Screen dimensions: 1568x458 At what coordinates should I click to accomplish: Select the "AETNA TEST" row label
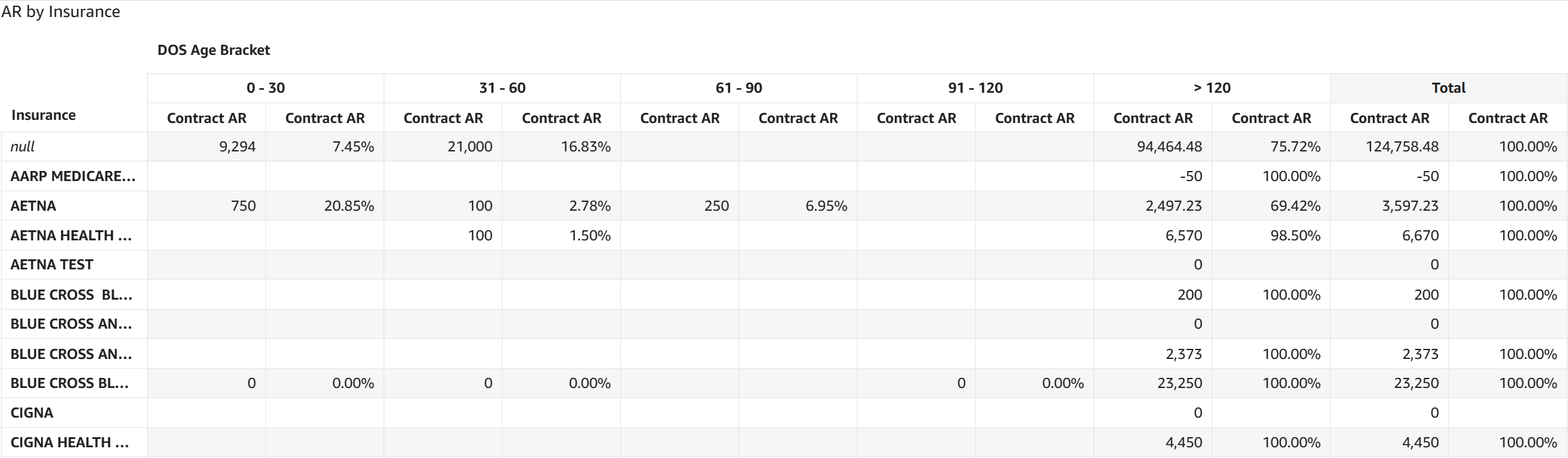coord(52,265)
